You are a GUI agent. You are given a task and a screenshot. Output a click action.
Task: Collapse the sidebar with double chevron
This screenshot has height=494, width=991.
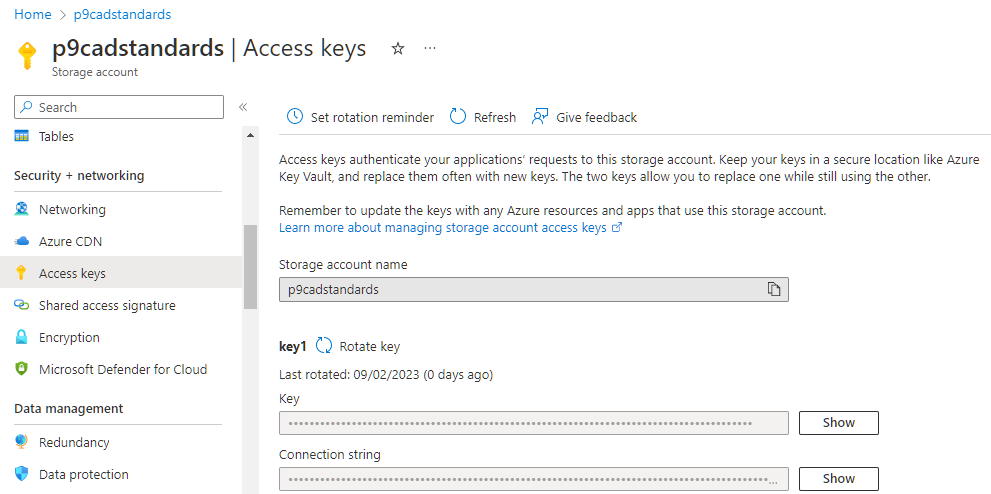[x=243, y=107]
